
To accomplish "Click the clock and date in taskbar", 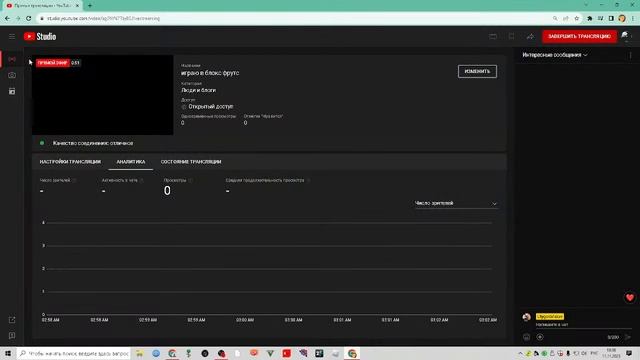I will click(x=611, y=353).
